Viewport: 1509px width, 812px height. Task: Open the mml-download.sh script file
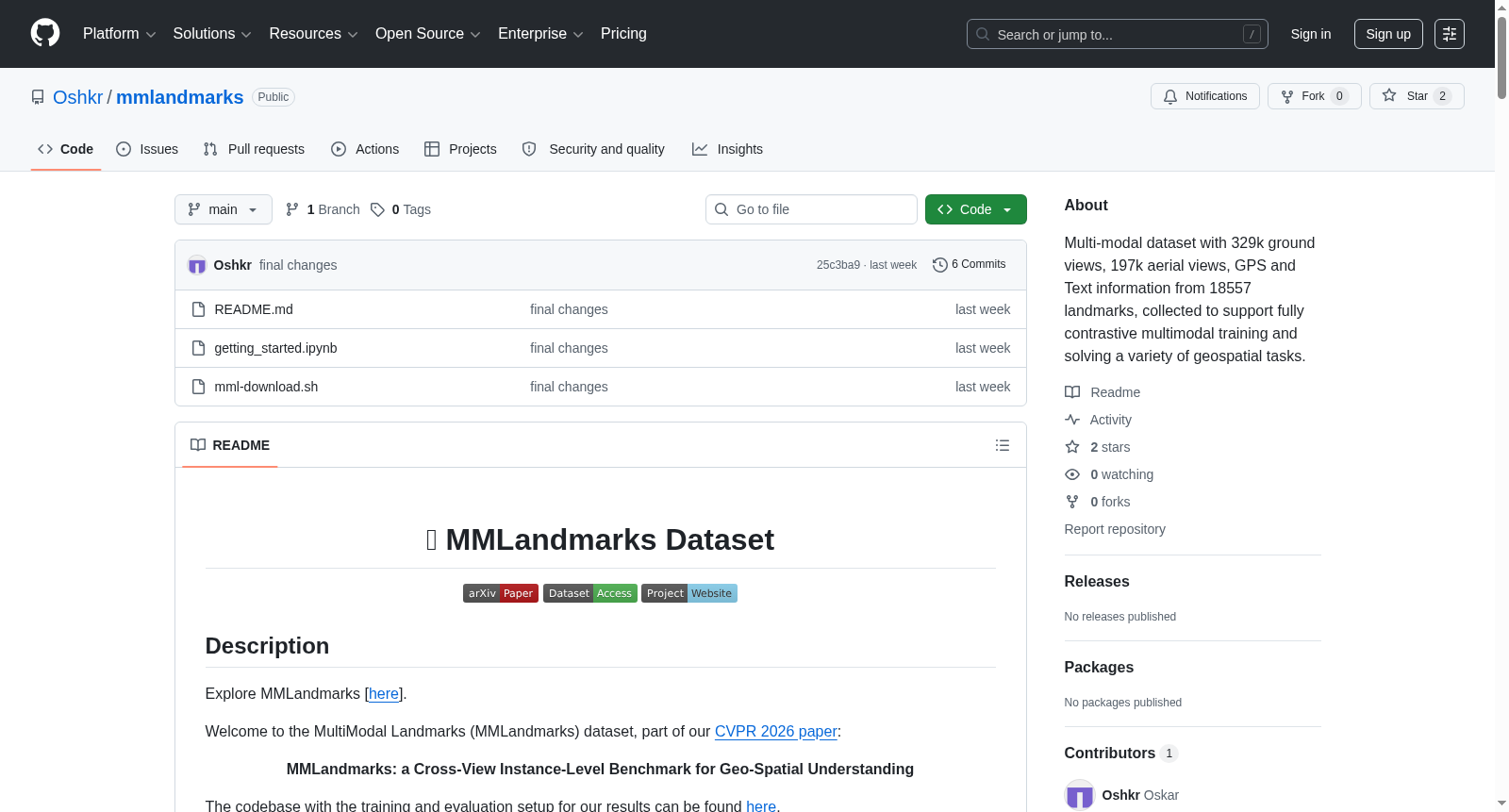pyautogui.click(x=266, y=387)
